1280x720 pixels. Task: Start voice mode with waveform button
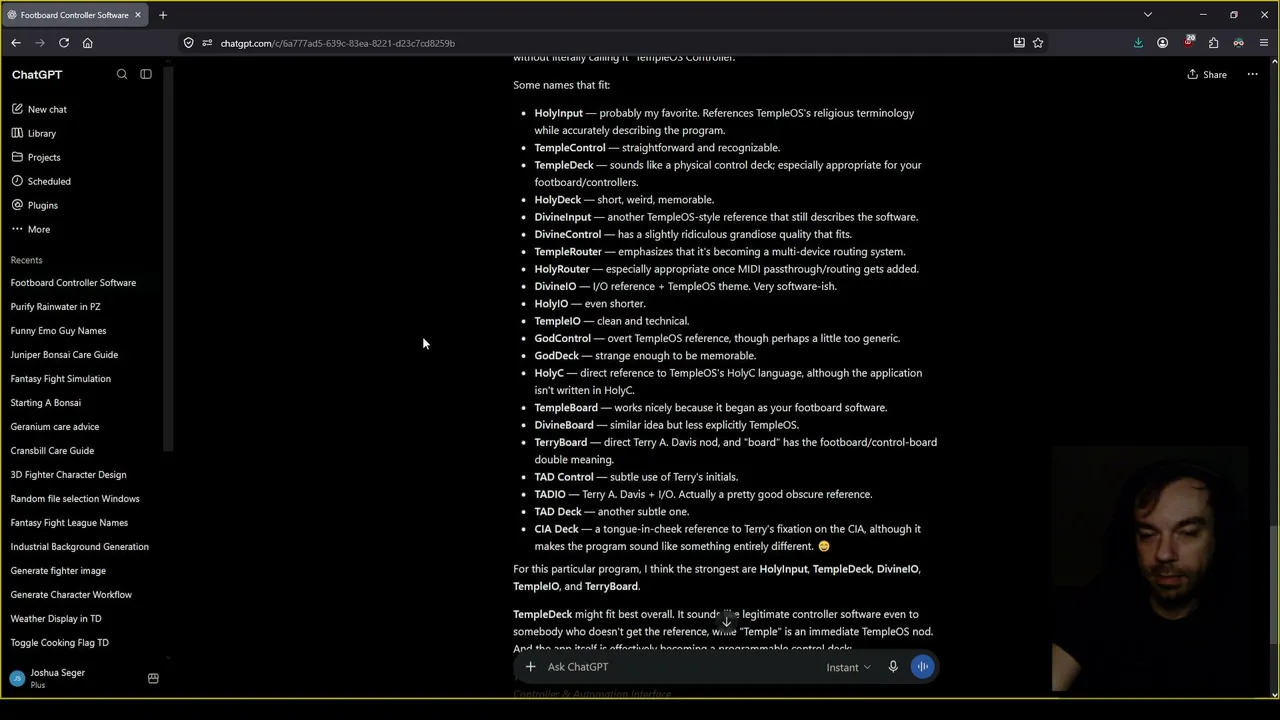pyautogui.click(x=923, y=667)
